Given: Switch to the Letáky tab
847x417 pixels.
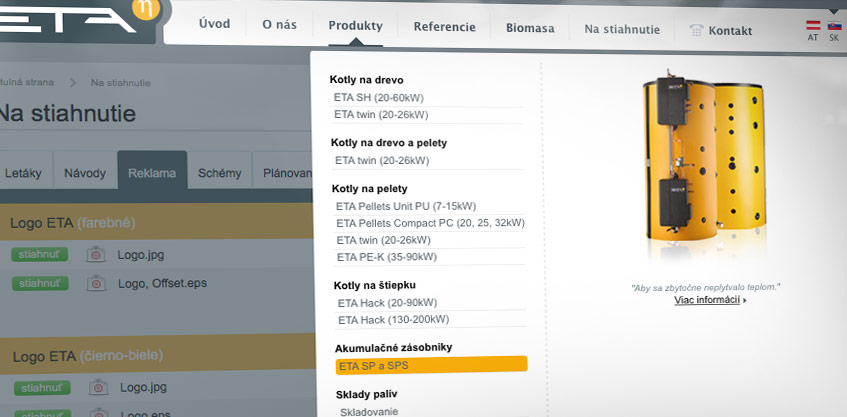Looking at the screenshot, I should [x=23, y=174].
